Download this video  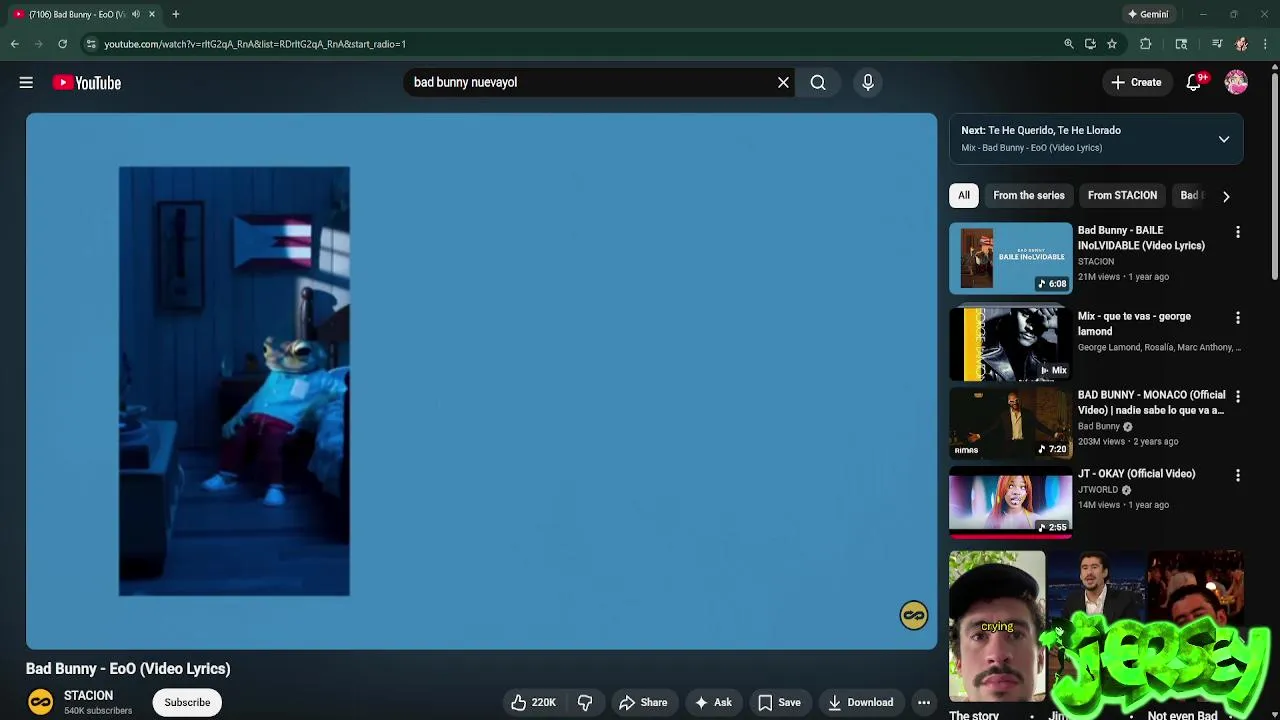860,702
